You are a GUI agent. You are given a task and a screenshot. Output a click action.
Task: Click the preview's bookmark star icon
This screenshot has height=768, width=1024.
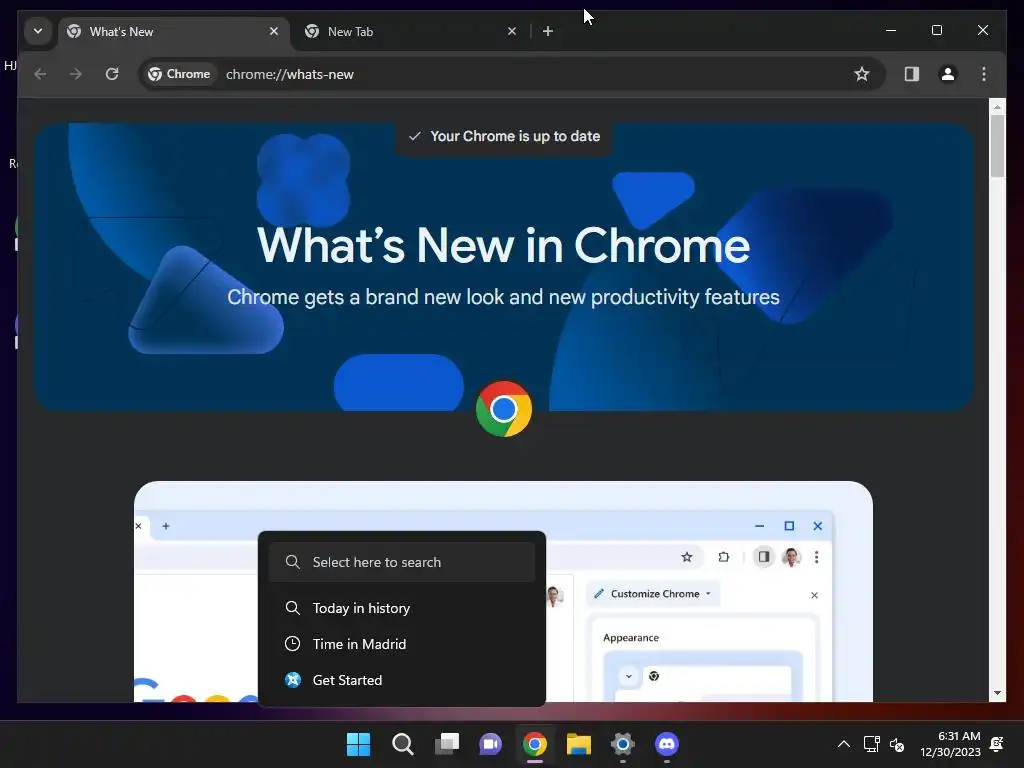tap(686, 557)
